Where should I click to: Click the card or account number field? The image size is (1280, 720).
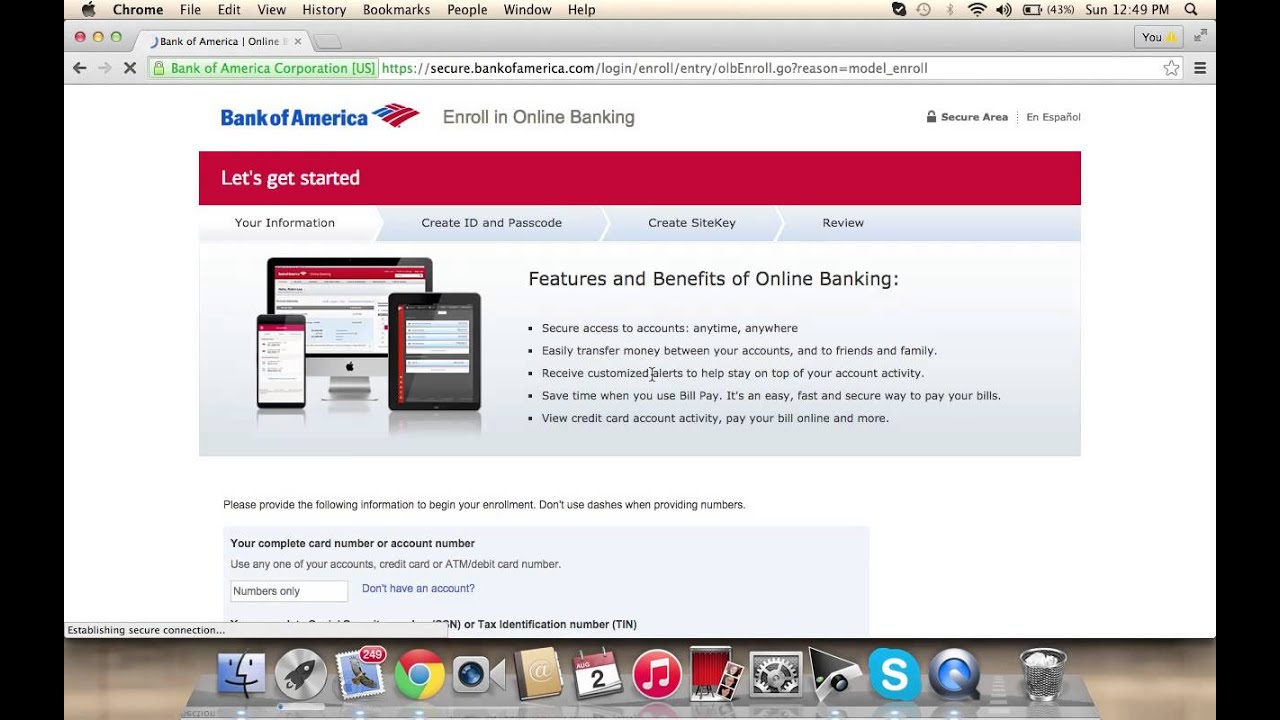tap(289, 591)
